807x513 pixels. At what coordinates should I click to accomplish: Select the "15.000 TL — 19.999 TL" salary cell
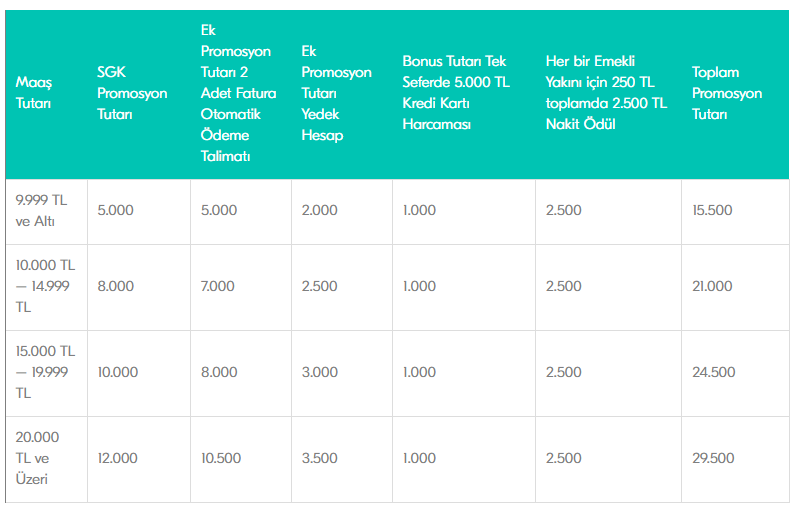coord(45,372)
